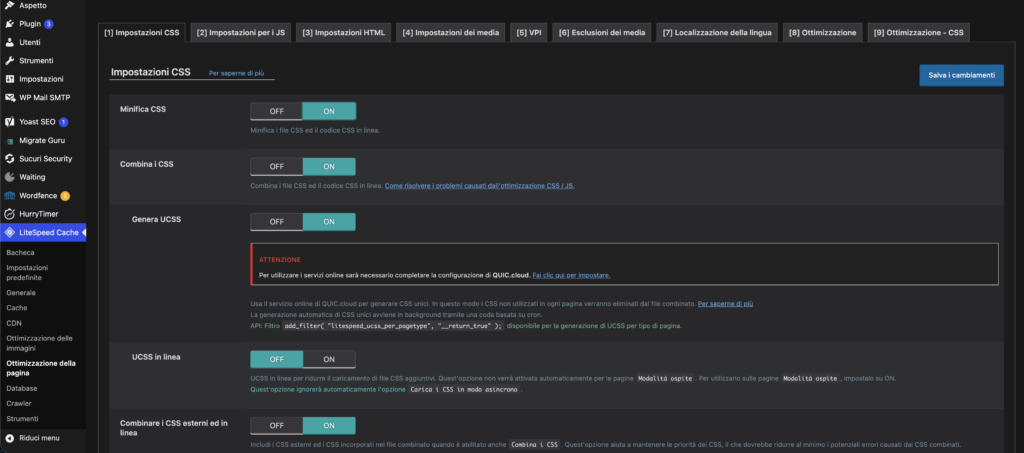Viewport: 1024px width, 453px height.
Task: Switch to [2] Impostazioni per i JS tab
Action: [241, 32]
